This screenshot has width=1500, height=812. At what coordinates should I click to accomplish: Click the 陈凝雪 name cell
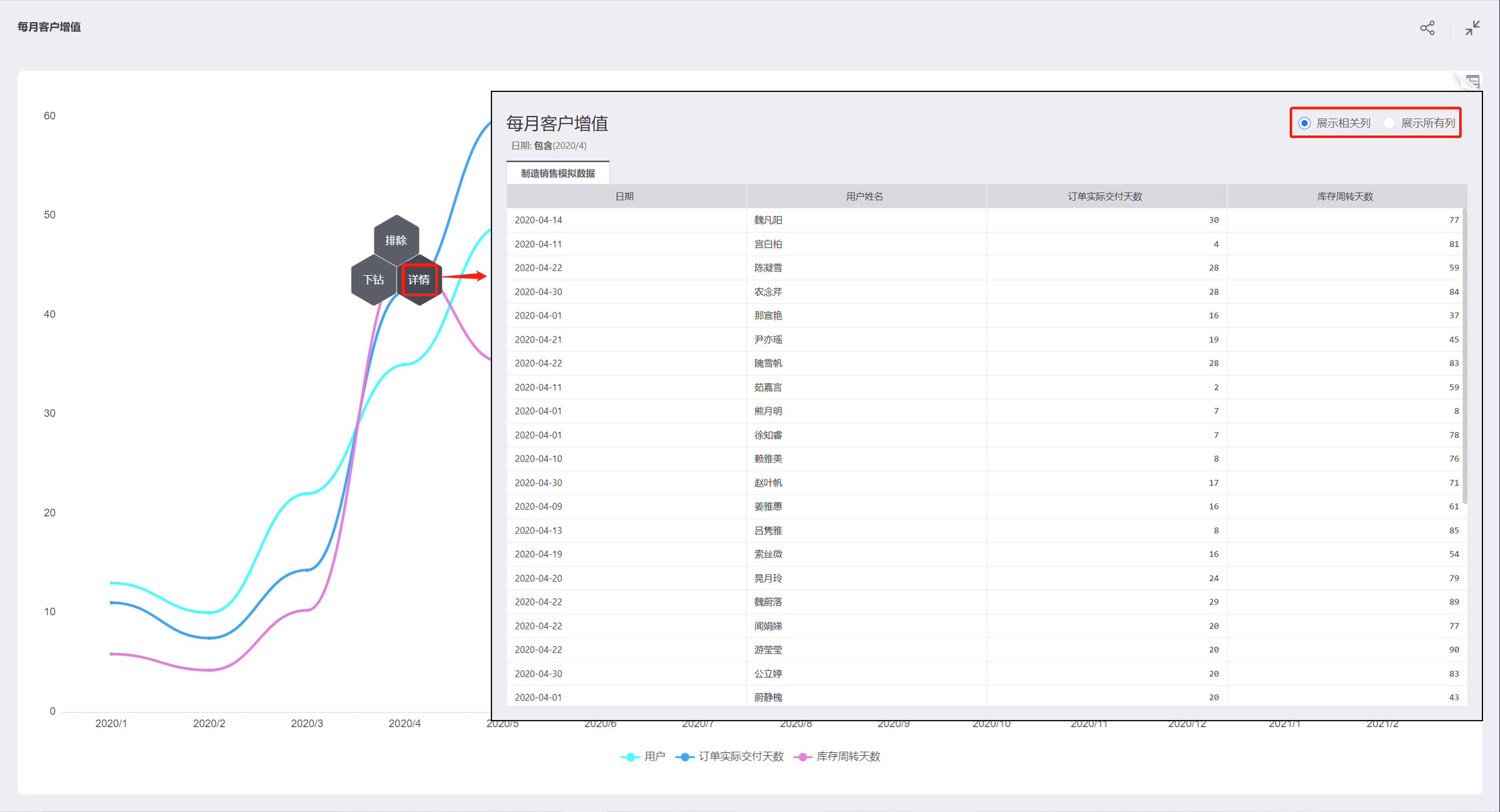(x=768, y=268)
